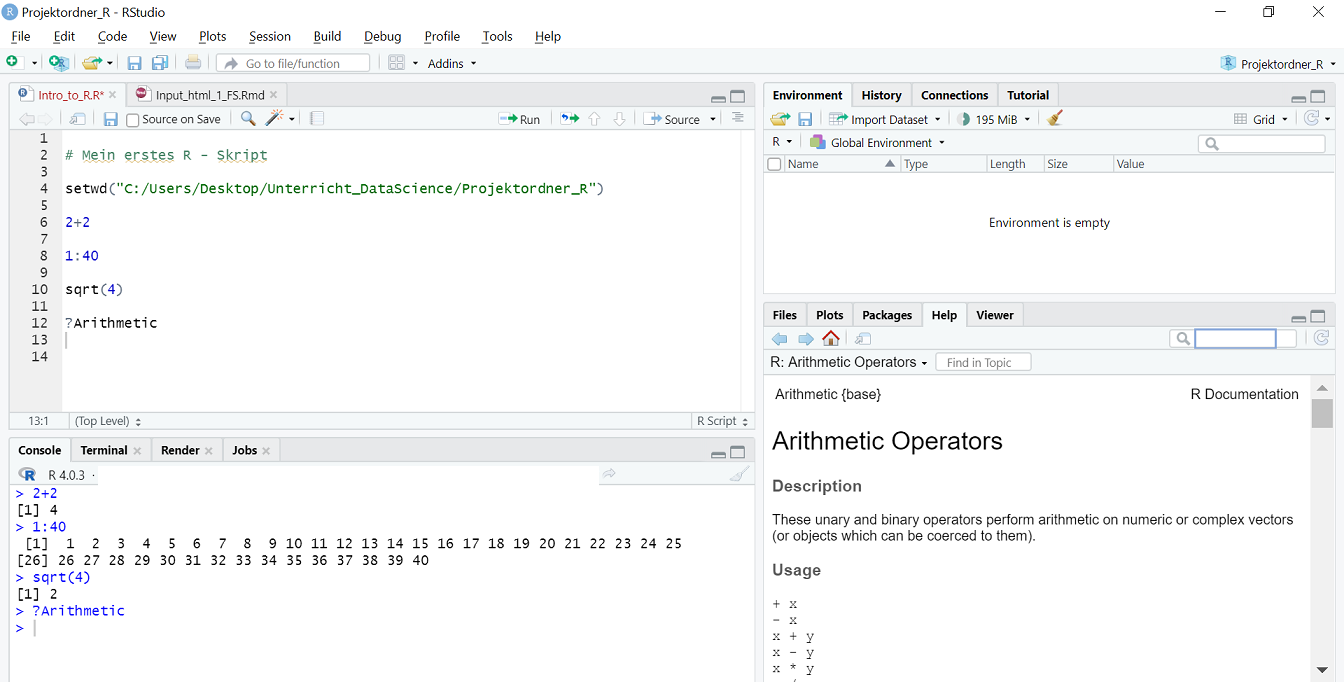Open the Global Environment dropdown
The image size is (1344, 682).
(x=878, y=142)
